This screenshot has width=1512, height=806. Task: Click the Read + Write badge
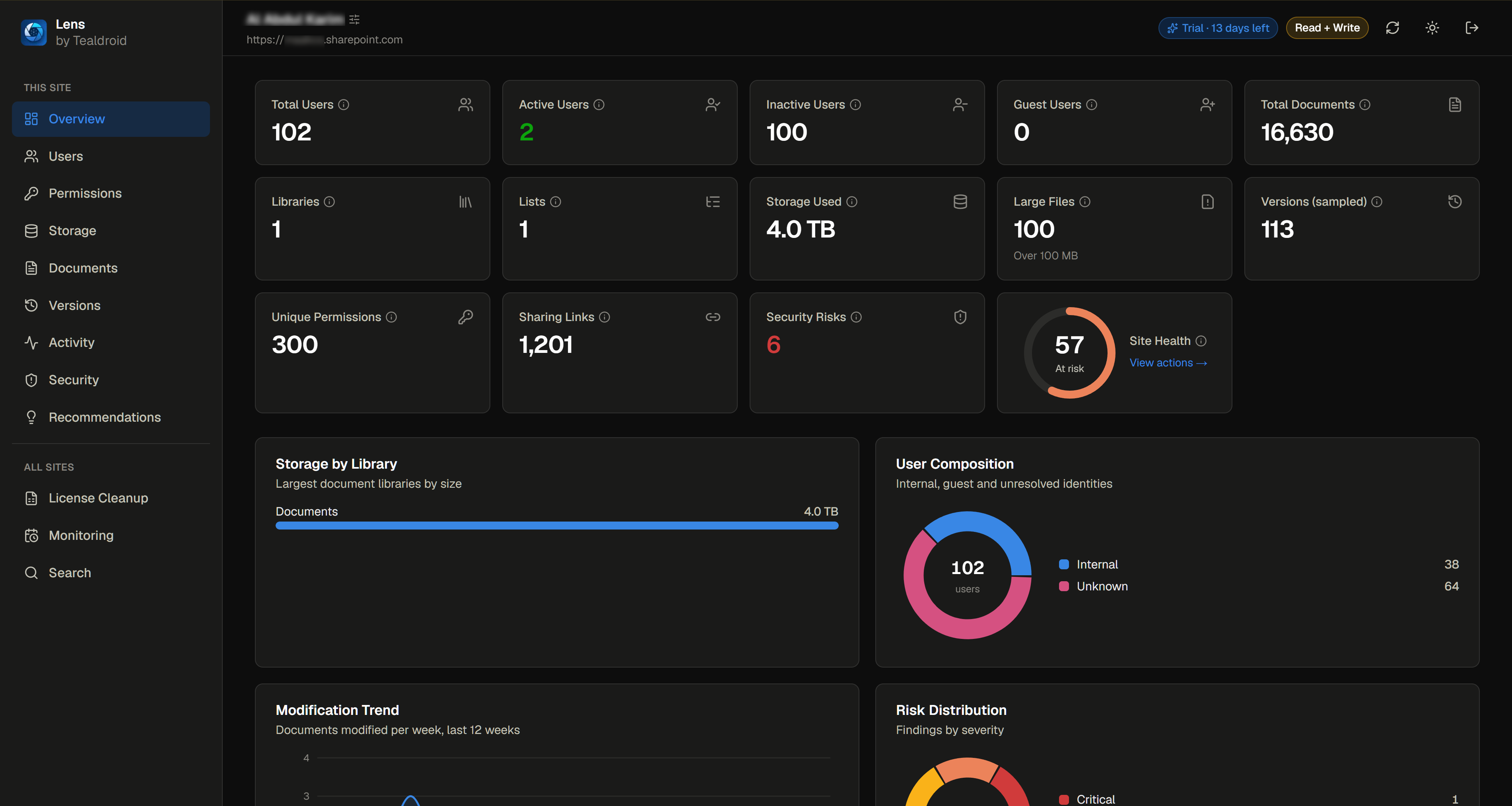(x=1327, y=27)
